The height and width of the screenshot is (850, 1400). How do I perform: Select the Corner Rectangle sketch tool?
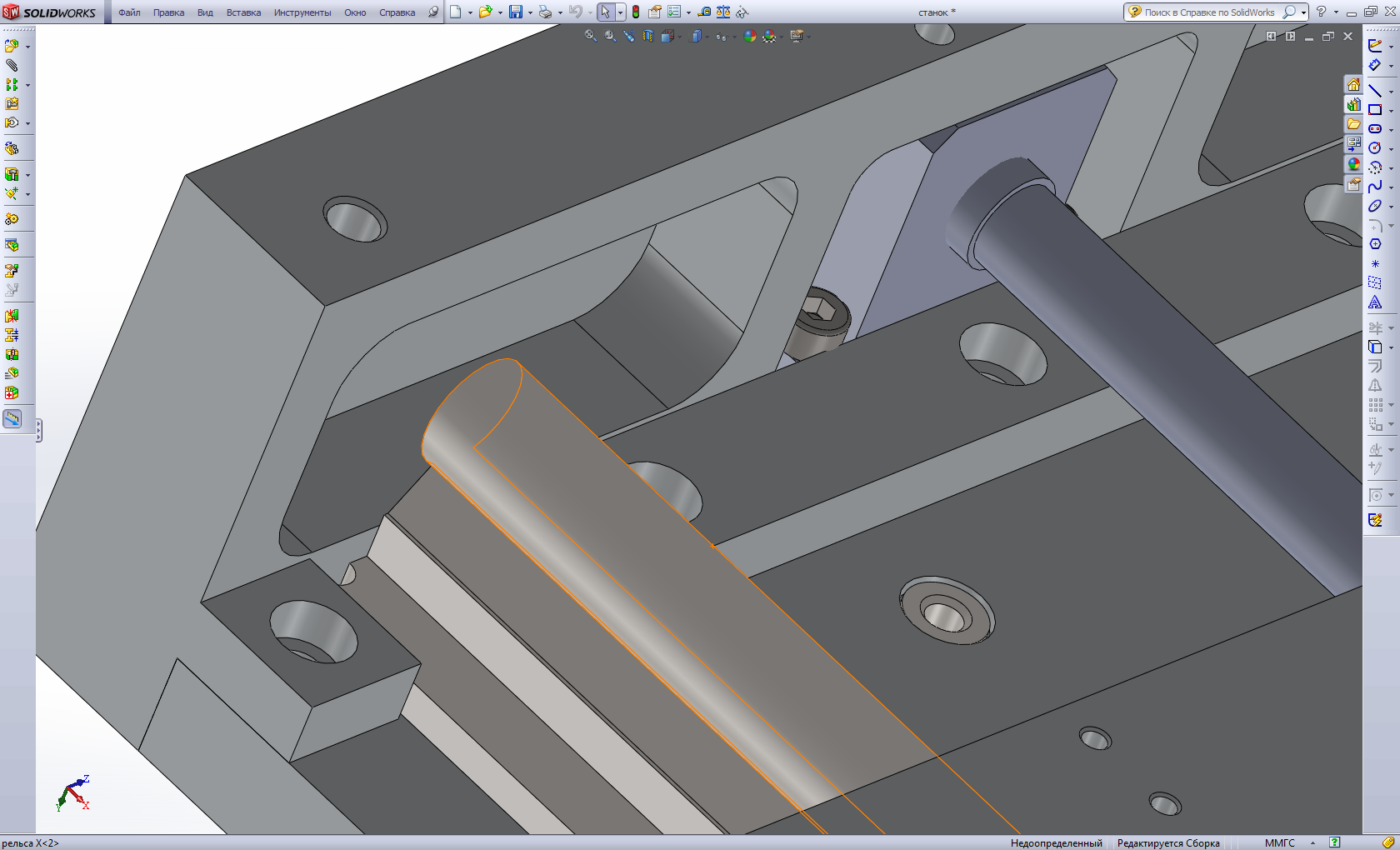pos(1375,110)
